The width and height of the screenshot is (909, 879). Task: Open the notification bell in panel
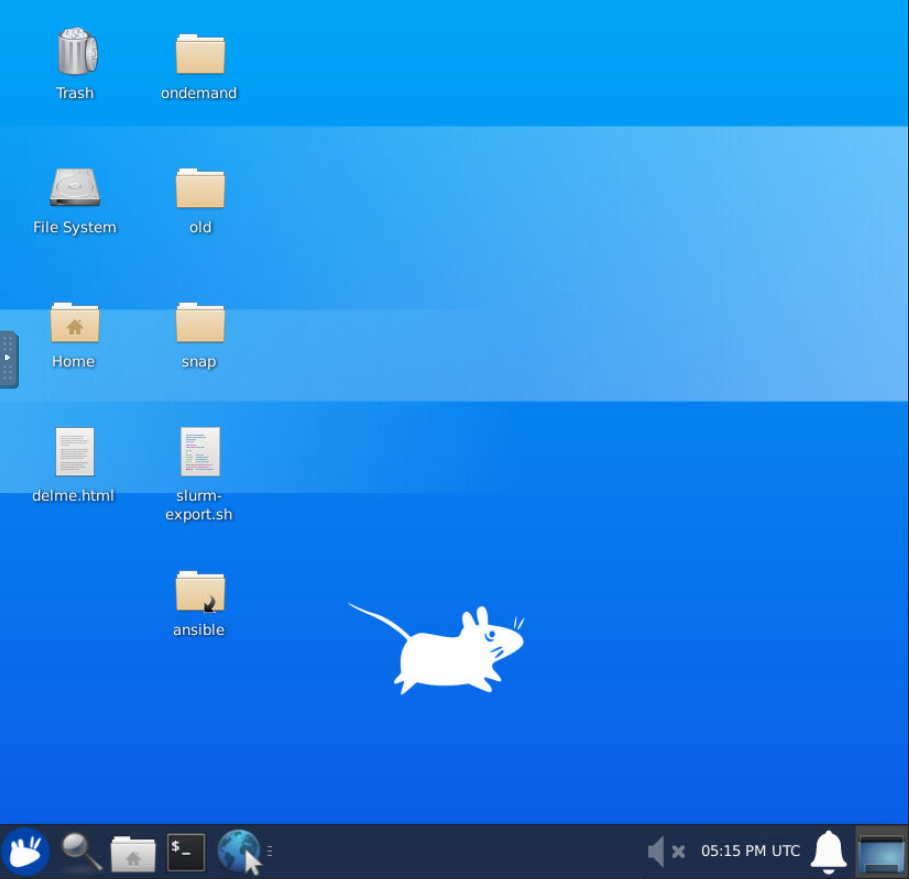828,852
